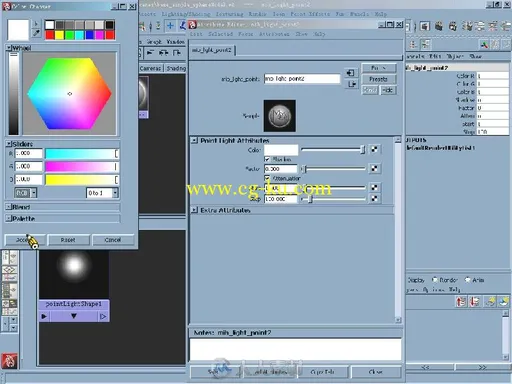Click the input connections arrow icon in Hypershade
This screenshot has width=512, height=384.
[150, 53]
